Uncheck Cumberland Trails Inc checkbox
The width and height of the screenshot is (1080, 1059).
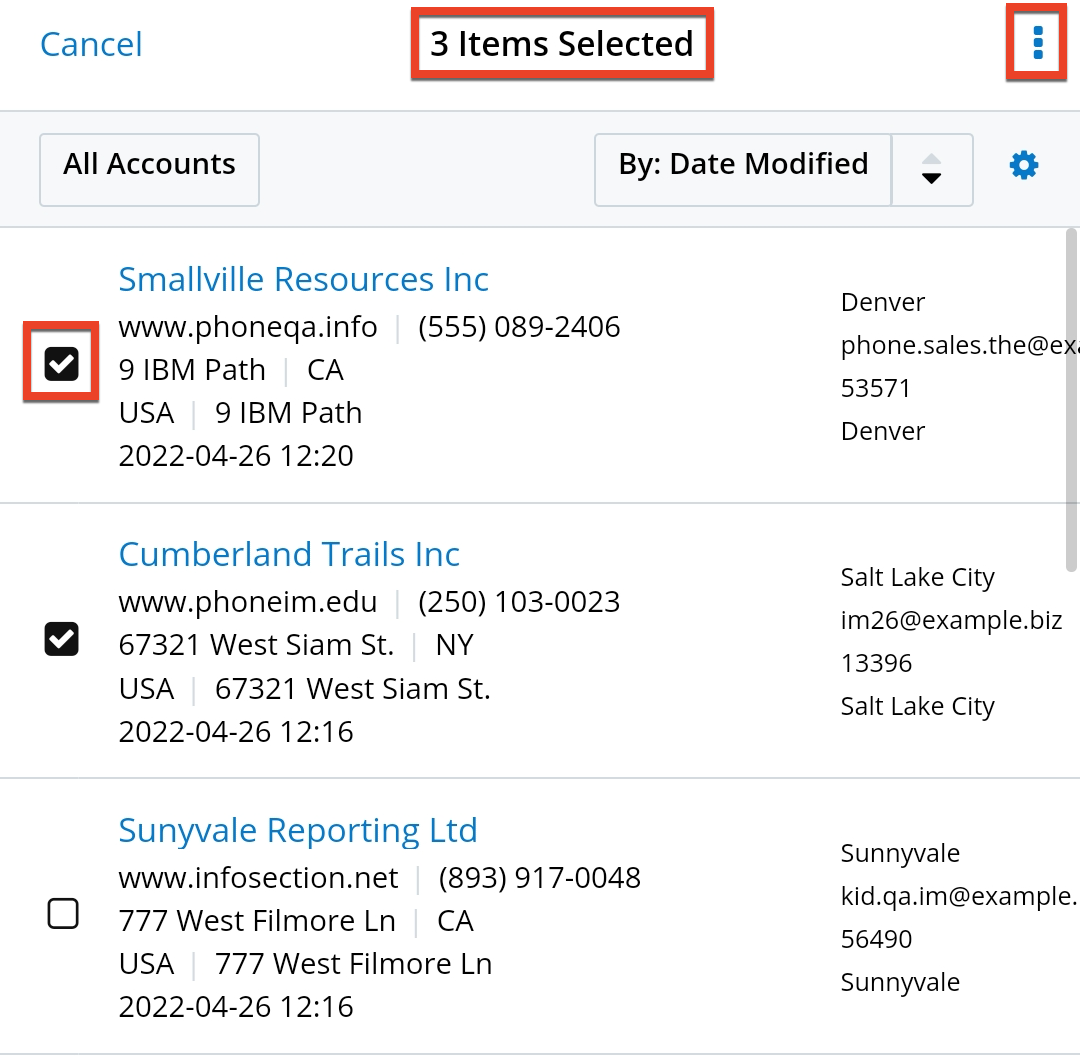point(62,638)
